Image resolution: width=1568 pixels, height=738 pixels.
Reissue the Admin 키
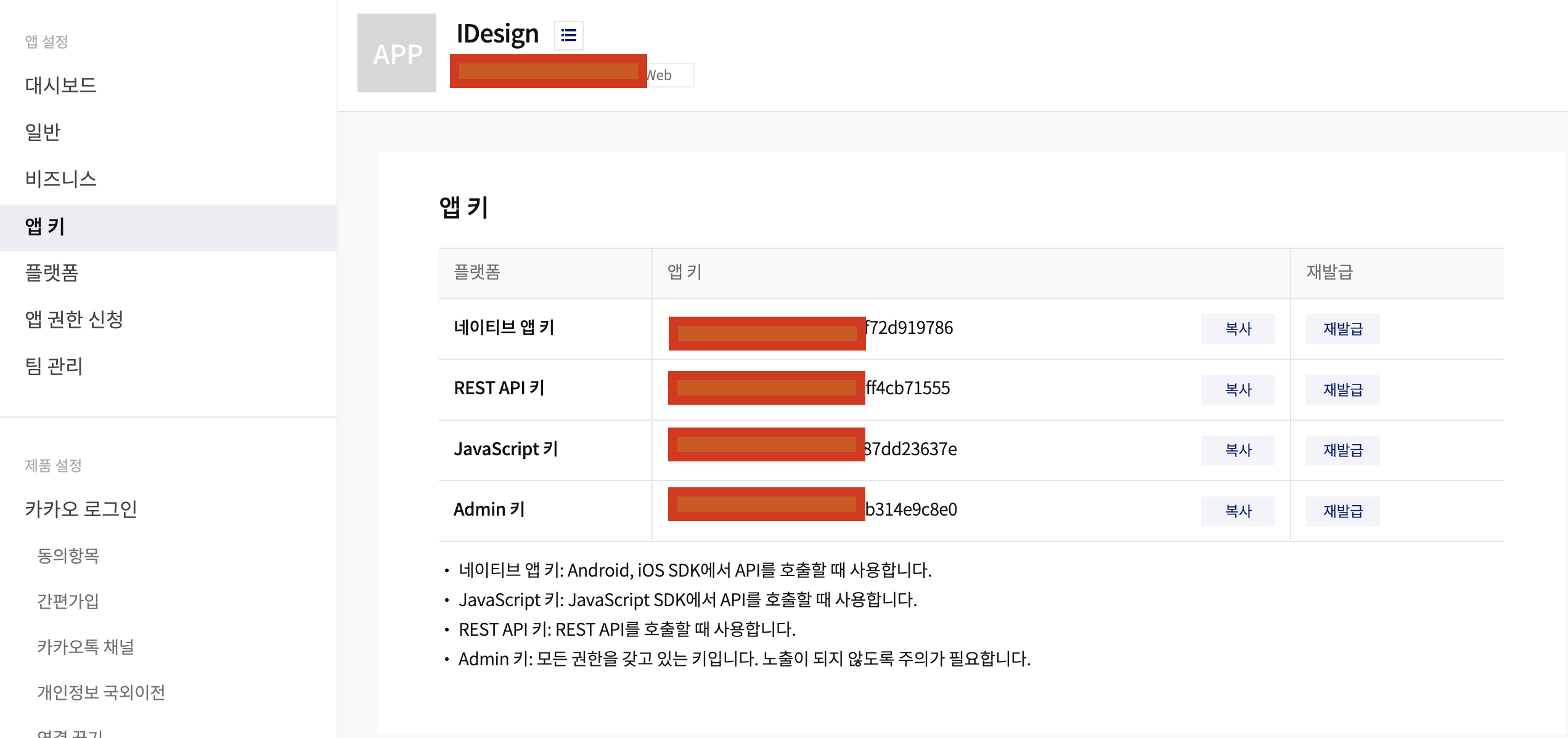tap(1342, 511)
